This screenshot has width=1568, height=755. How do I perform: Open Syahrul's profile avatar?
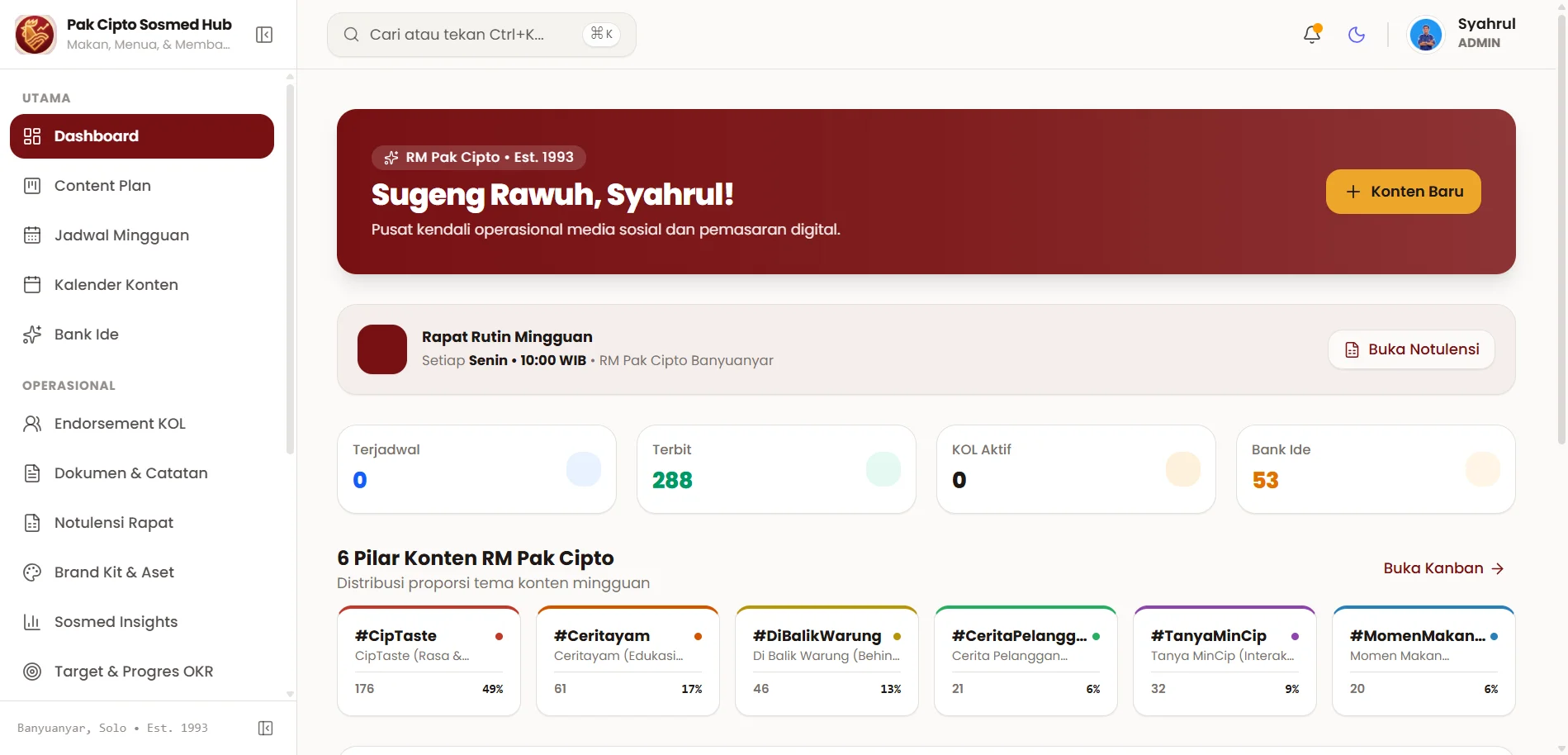coord(1426,35)
